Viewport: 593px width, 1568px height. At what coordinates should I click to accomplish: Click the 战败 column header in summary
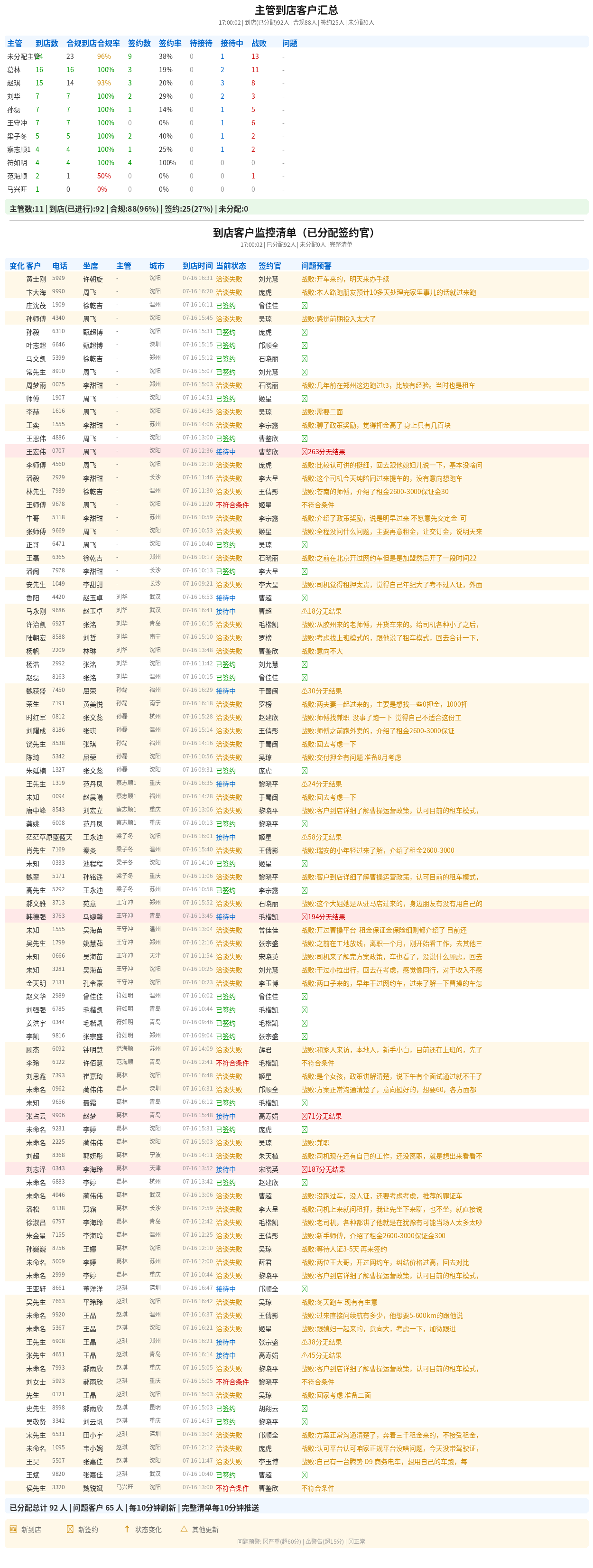259,43
